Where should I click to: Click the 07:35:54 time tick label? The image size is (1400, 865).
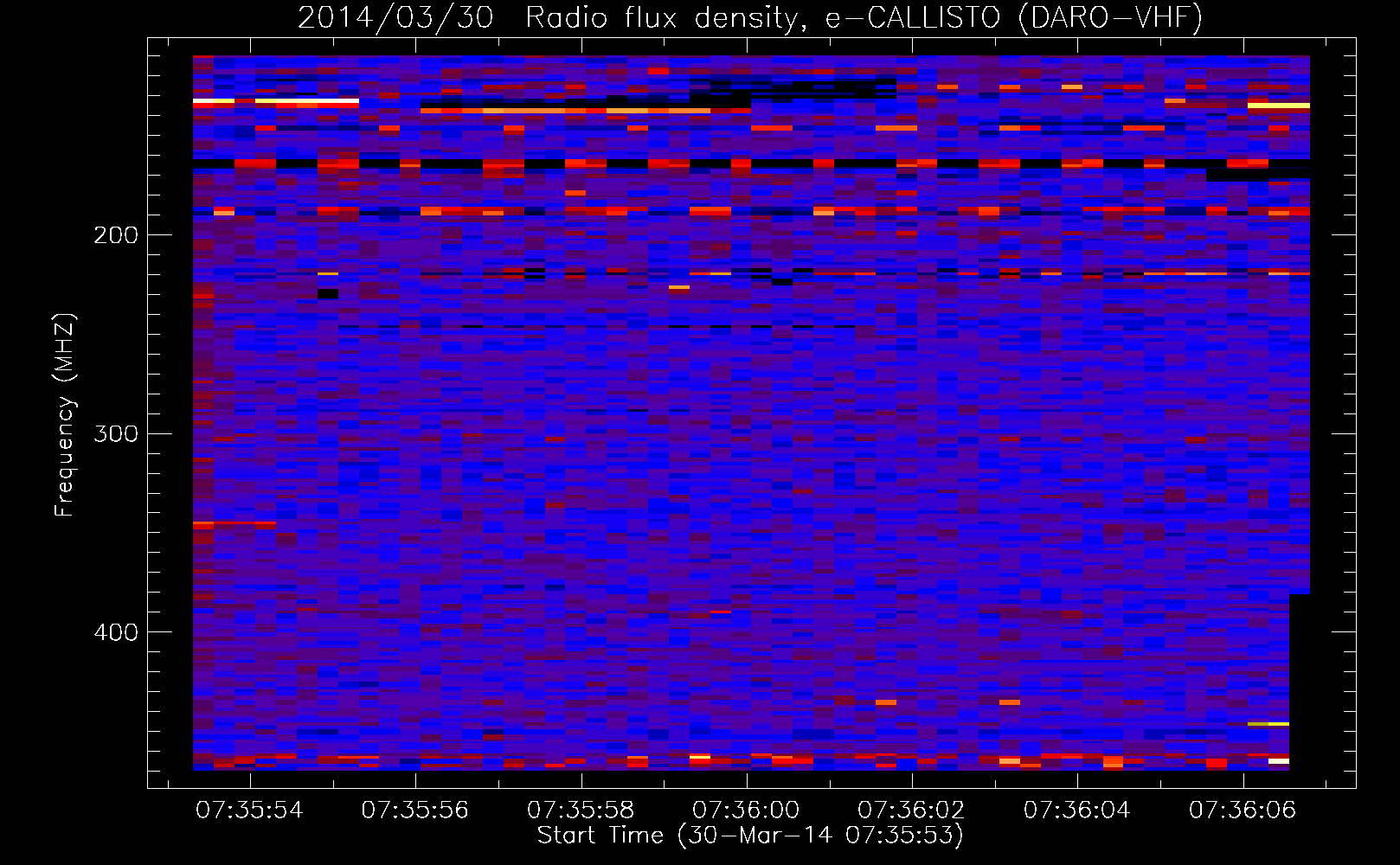point(249,811)
